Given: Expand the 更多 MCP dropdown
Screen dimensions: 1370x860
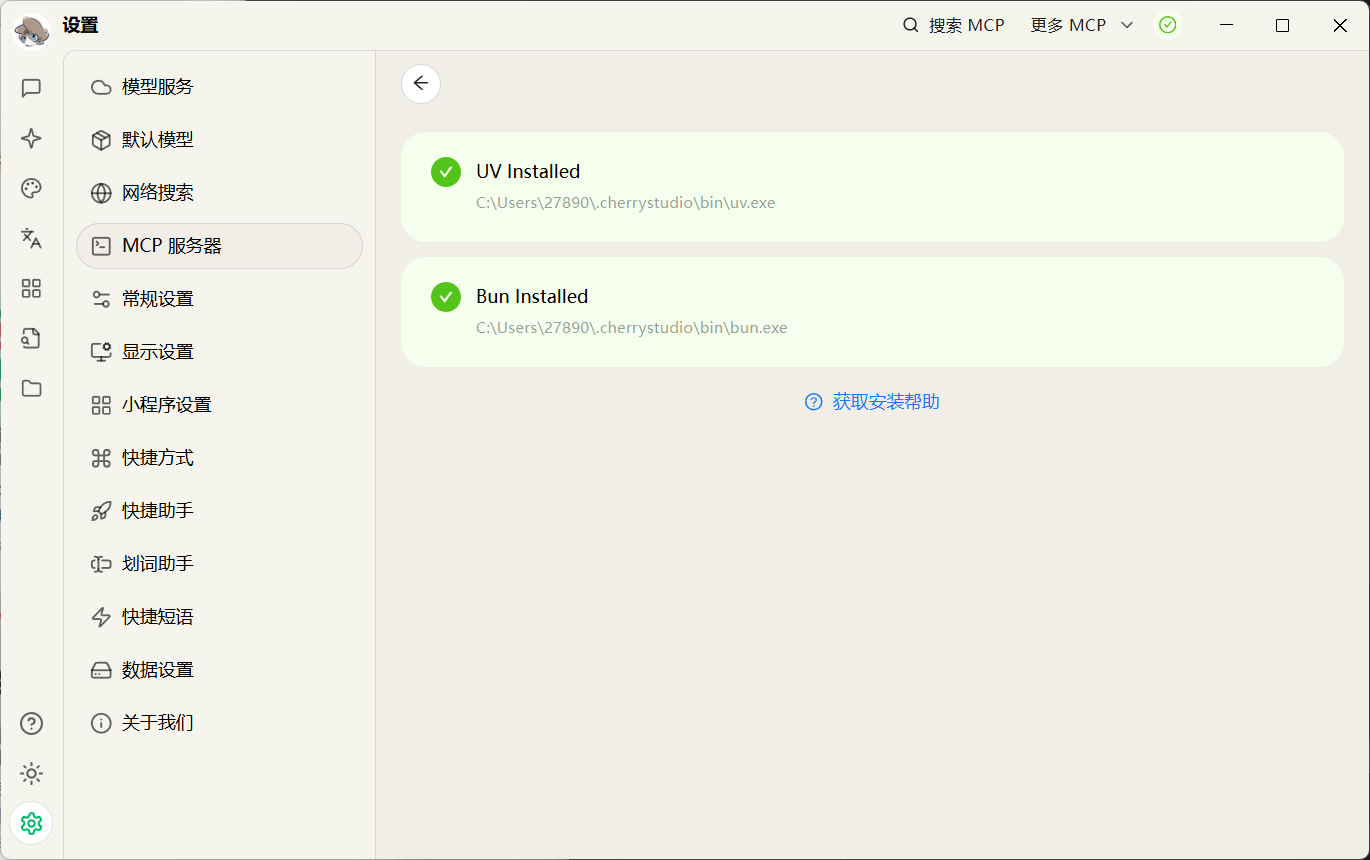Looking at the screenshot, I should click(x=1081, y=24).
